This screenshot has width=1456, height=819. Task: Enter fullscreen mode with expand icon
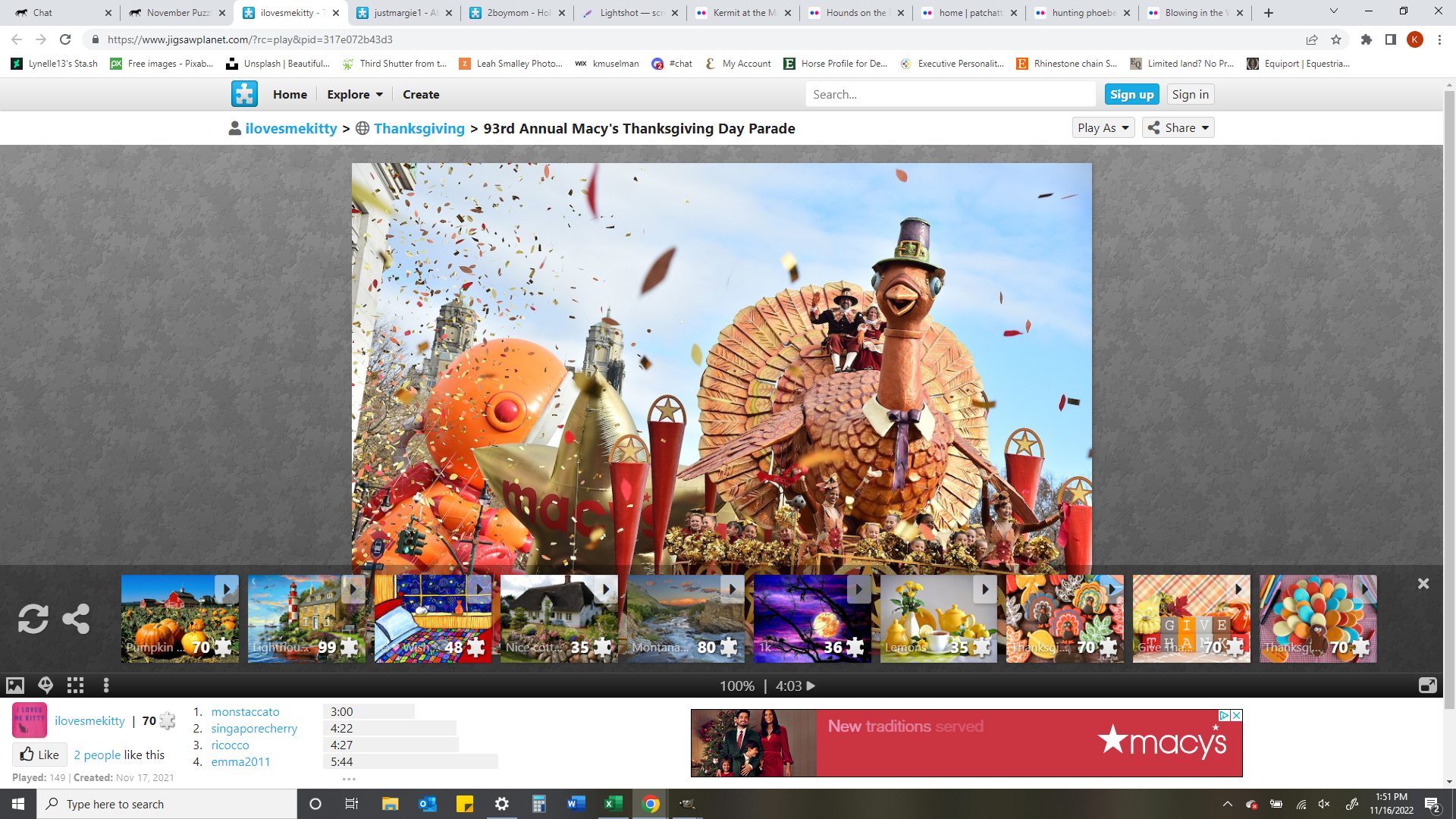pyautogui.click(x=1427, y=686)
